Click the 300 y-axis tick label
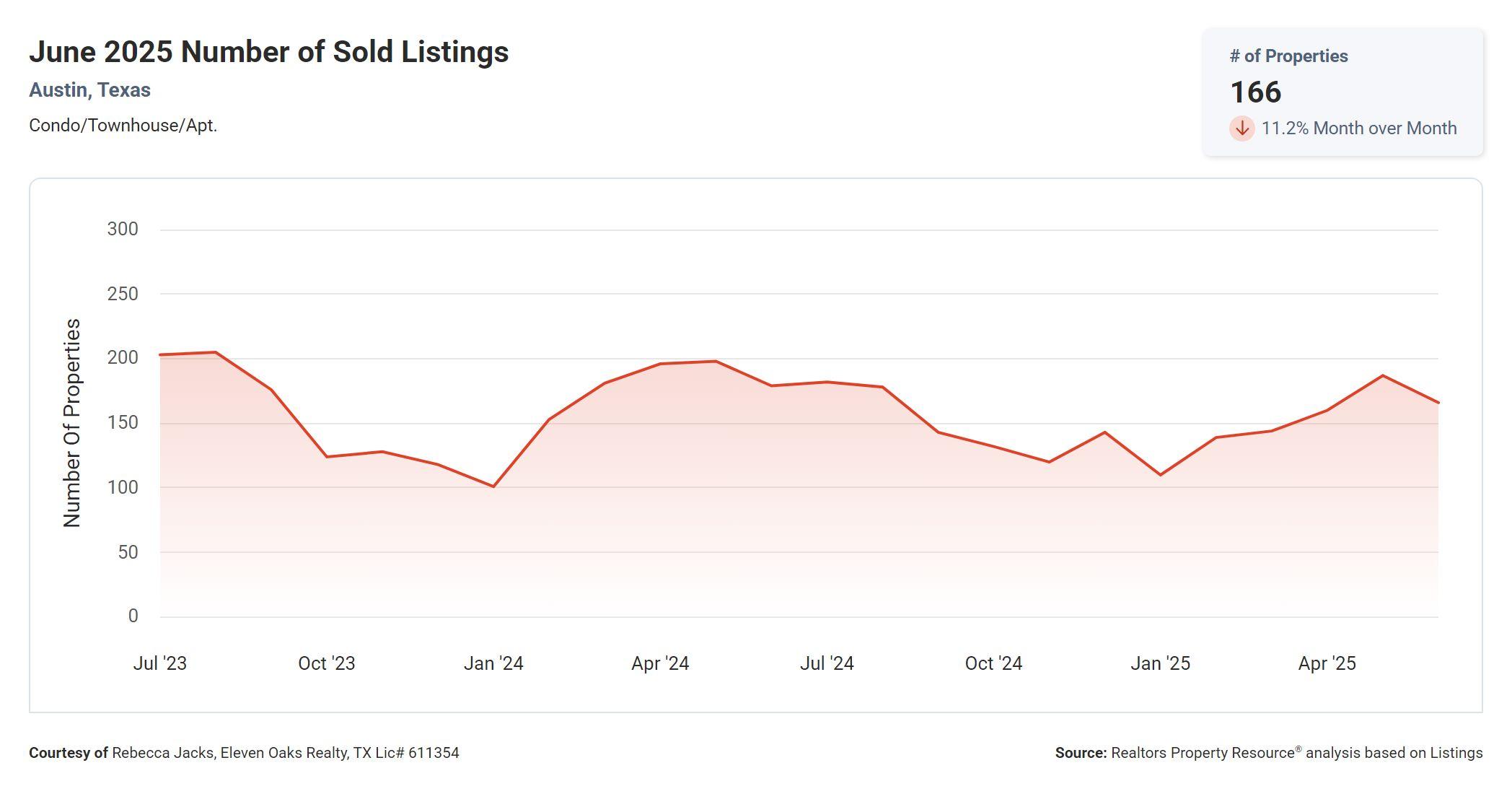 (x=123, y=230)
